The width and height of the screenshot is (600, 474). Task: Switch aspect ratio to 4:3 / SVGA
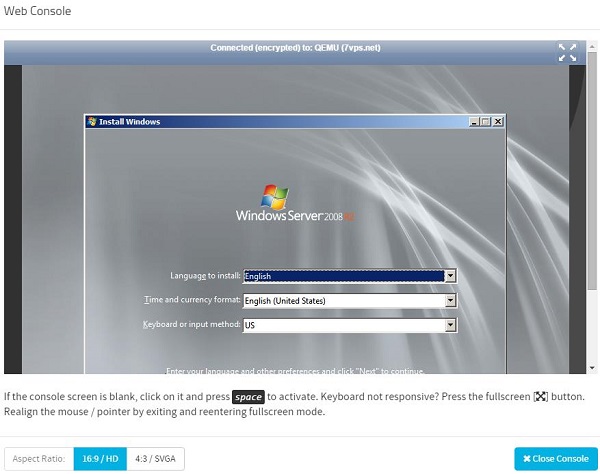155,459
